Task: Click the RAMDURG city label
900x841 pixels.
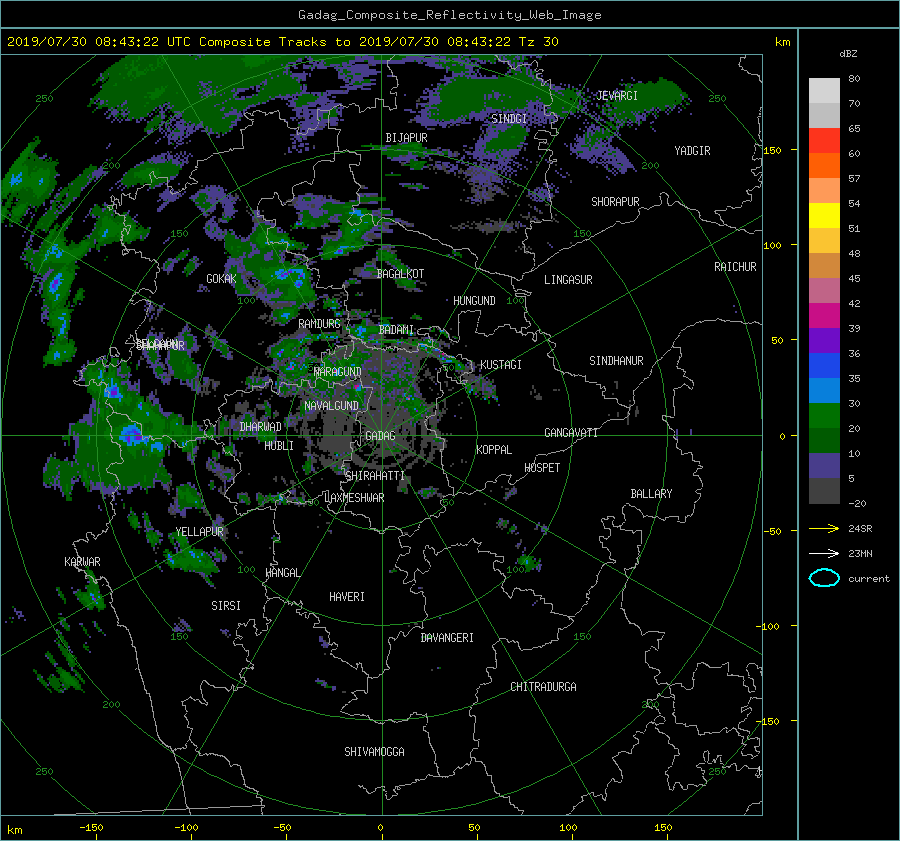Action: point(319,324)
